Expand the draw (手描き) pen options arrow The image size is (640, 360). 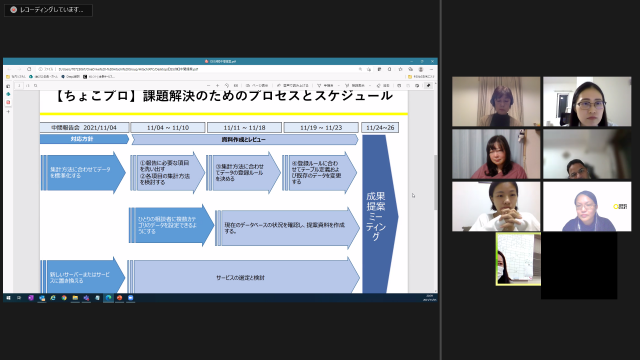click(x=338, y=85)
